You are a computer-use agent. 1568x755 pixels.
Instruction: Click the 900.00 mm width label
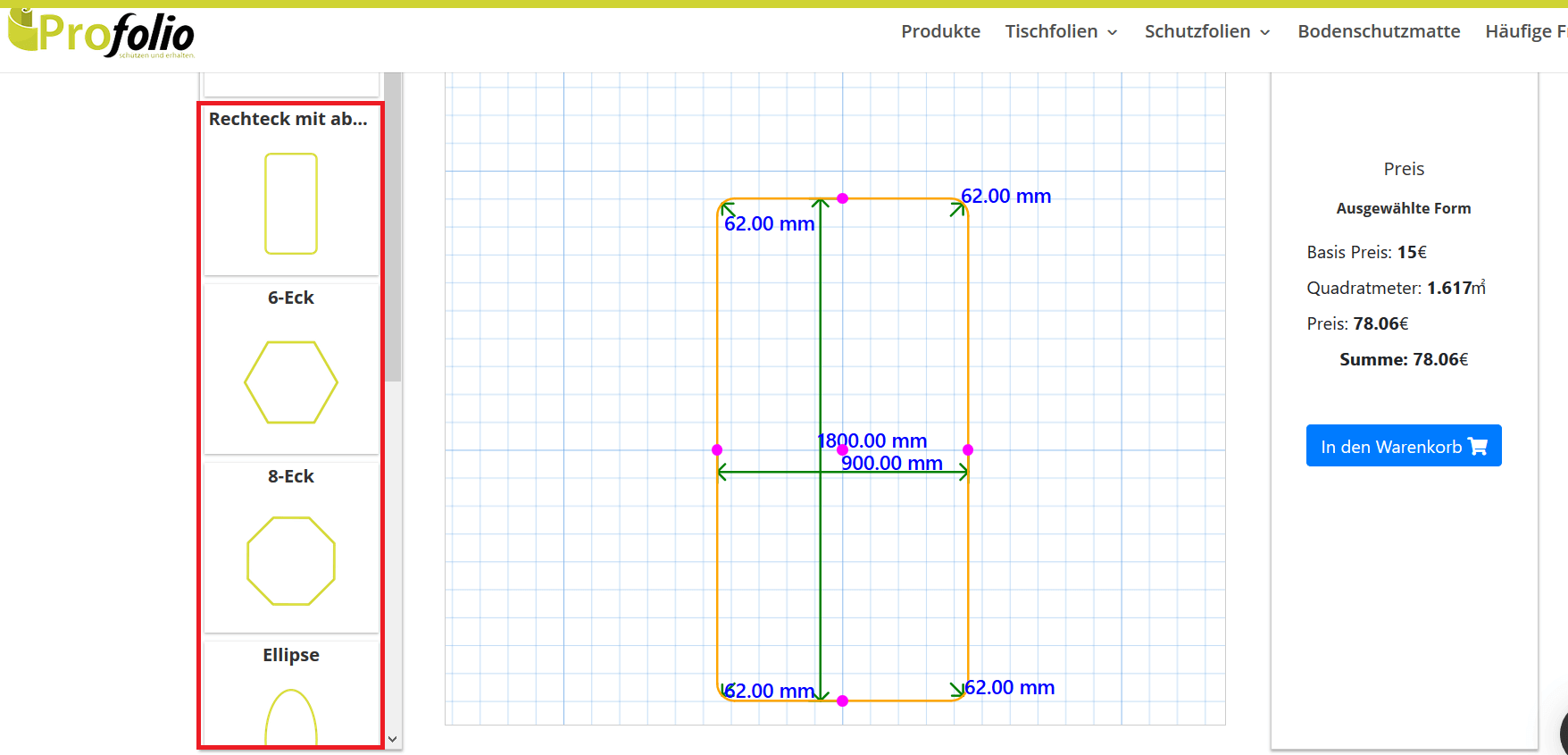click(x=892, y=463)
